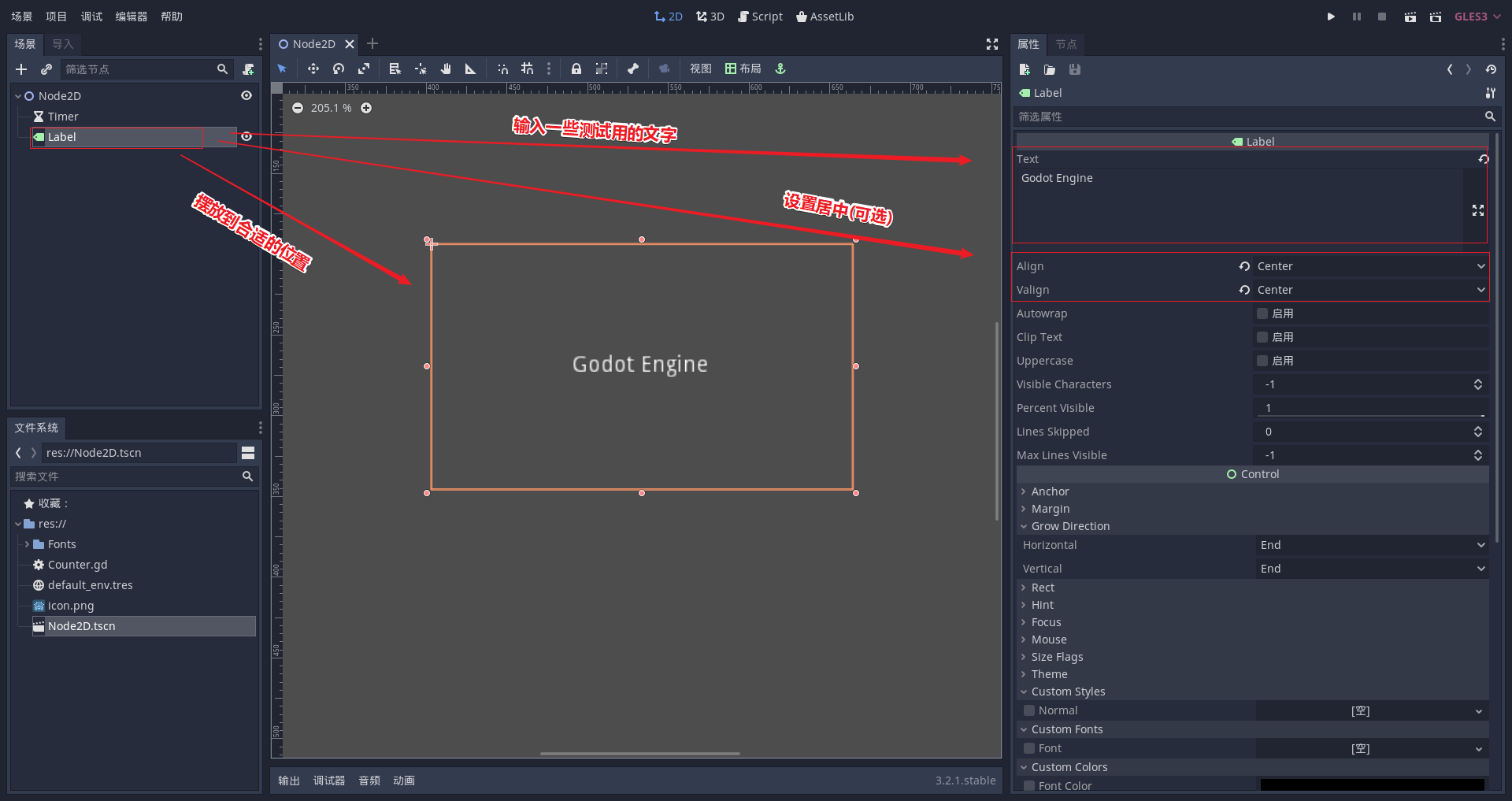The image size is (1512, 801).
Task: Hide the Label node with its eye icon
Action: coord(246,136)
